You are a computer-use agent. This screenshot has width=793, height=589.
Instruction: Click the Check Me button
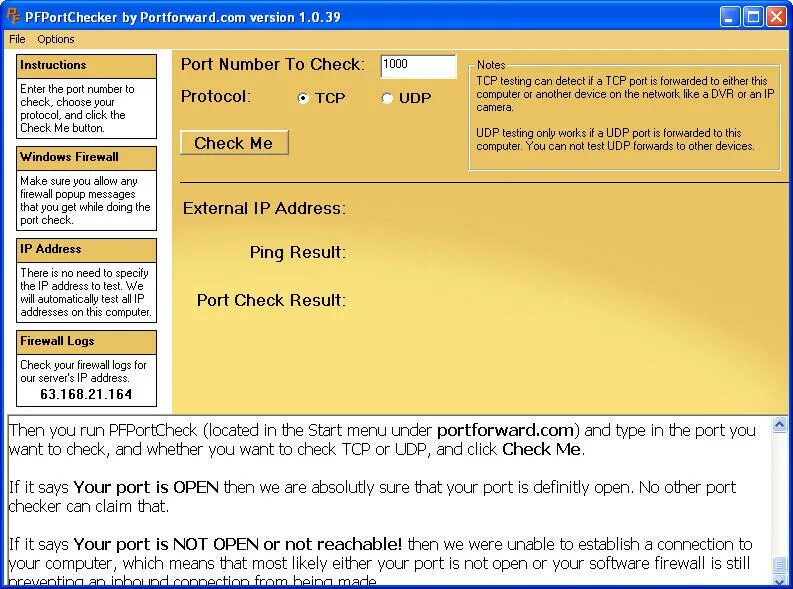click(x=234, y=143)
